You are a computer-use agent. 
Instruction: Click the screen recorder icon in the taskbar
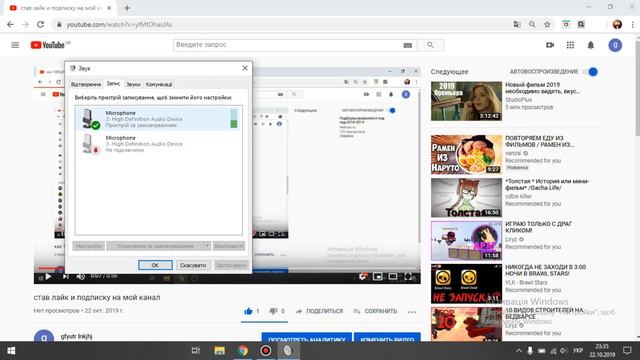coord(266,351)
